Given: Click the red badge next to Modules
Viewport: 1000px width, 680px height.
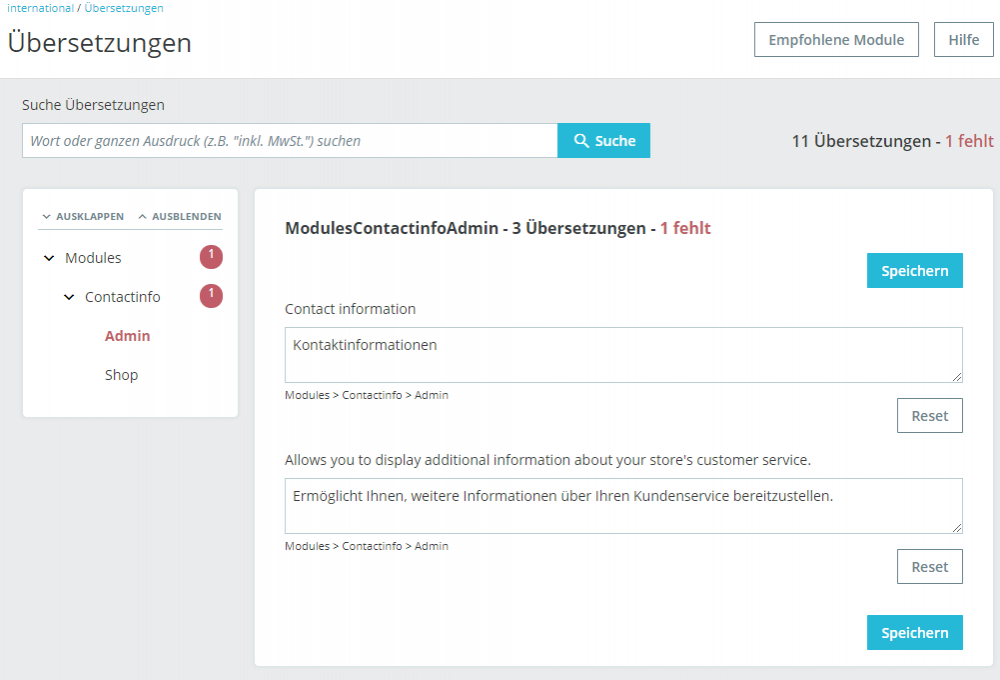Looking at the screenshot, I should point(211,257).
